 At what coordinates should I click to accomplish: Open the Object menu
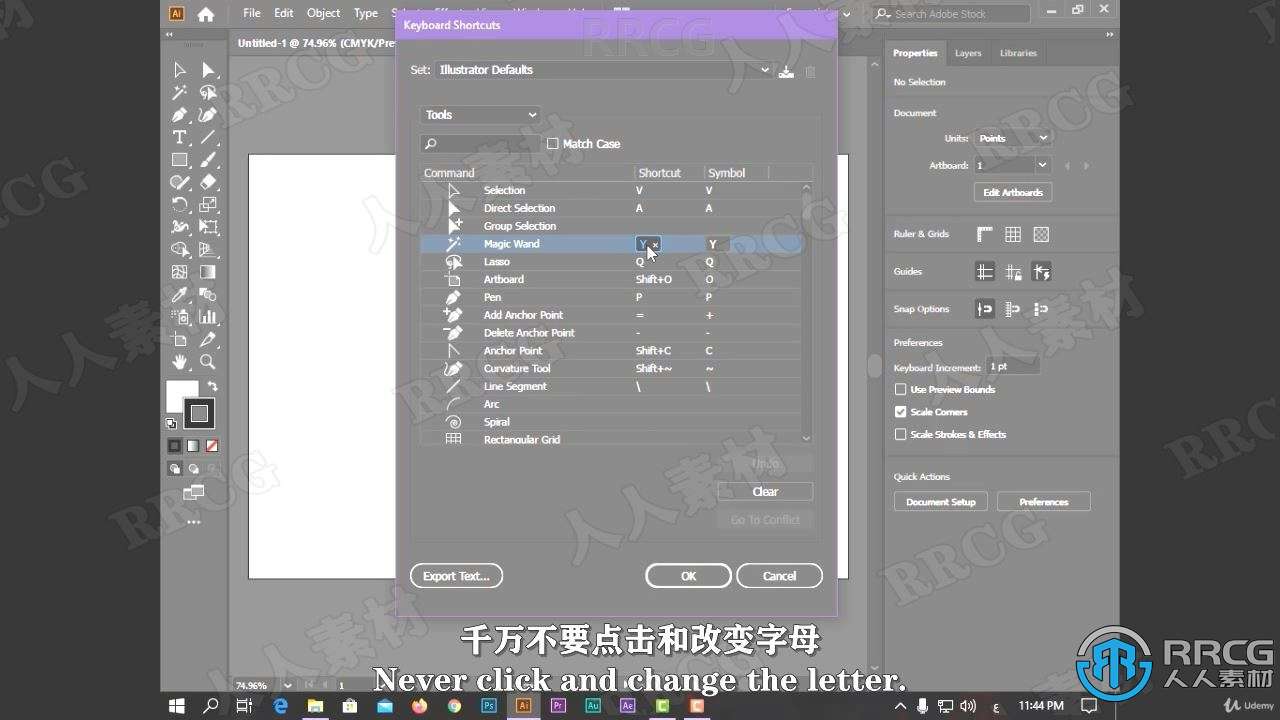tap(323, 14)
